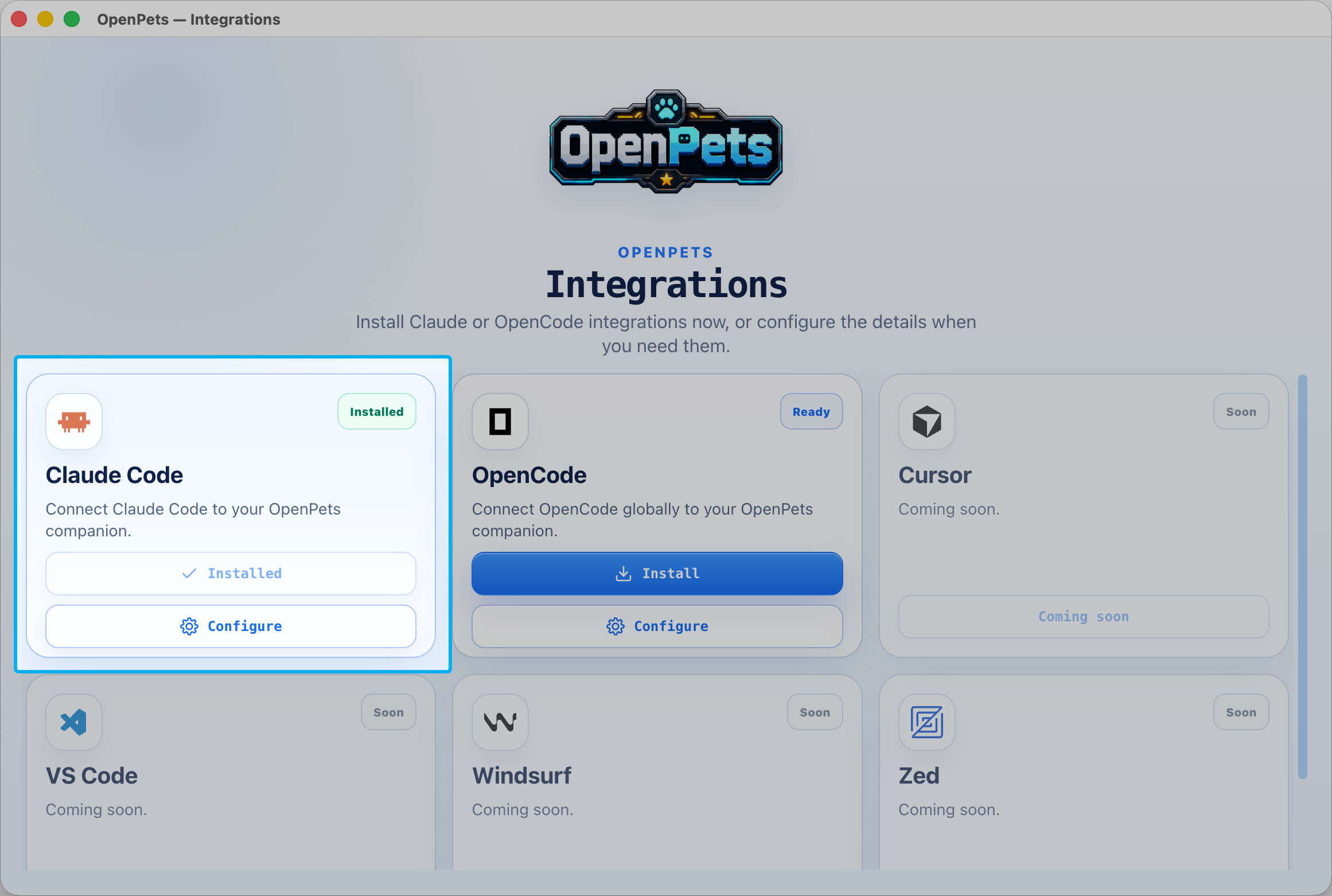Click the Soon badge on VS Code card
This screenshot has width=1332, height=896.
[x=389, y=712]
